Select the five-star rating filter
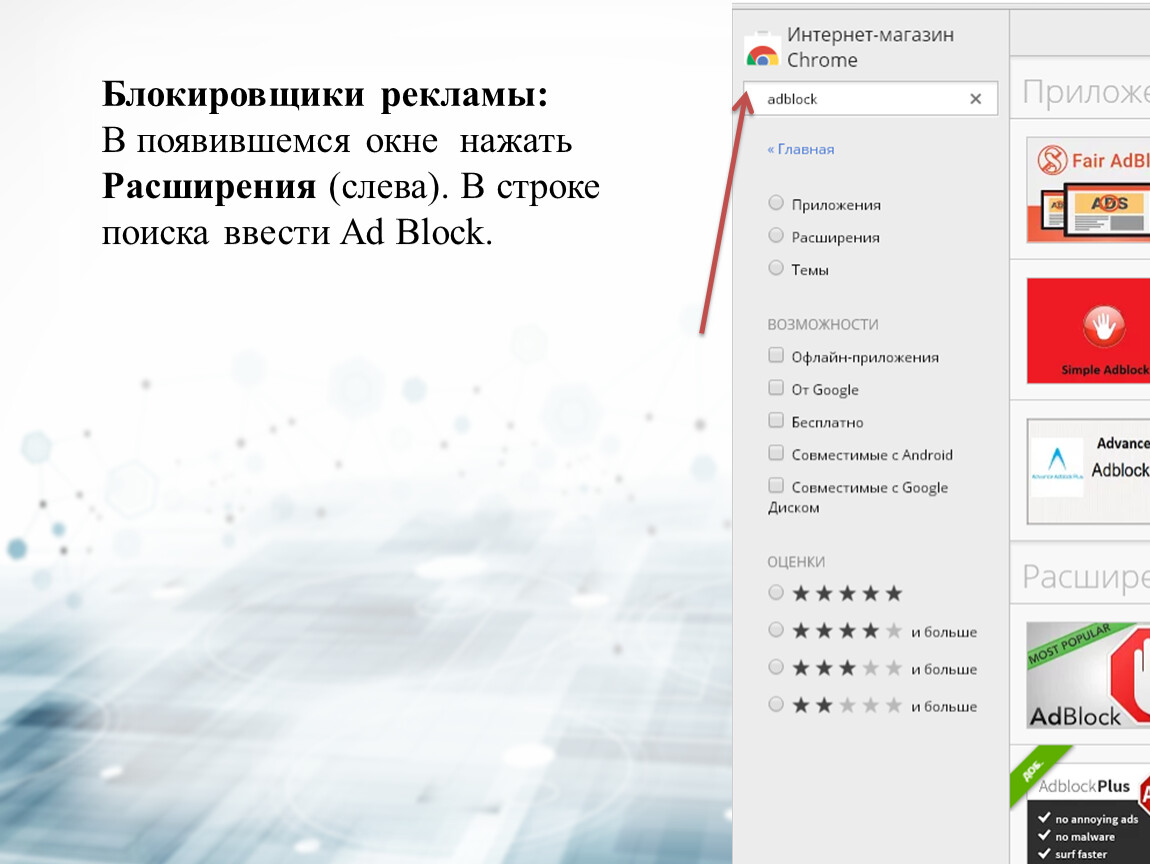Screen dimensions: 1150x864 coord(776,592)
